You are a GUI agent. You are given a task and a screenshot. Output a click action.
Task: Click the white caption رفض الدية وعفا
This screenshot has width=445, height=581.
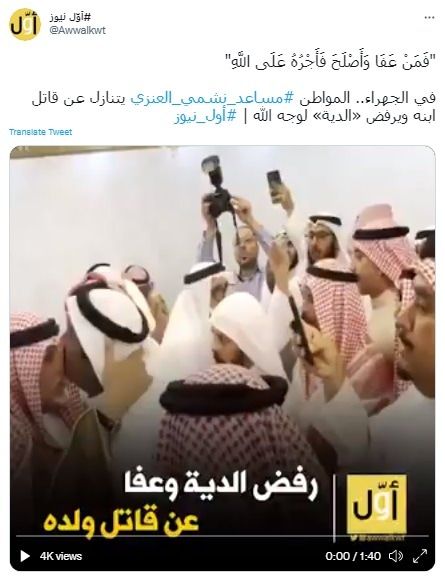[x=221, y=486]
